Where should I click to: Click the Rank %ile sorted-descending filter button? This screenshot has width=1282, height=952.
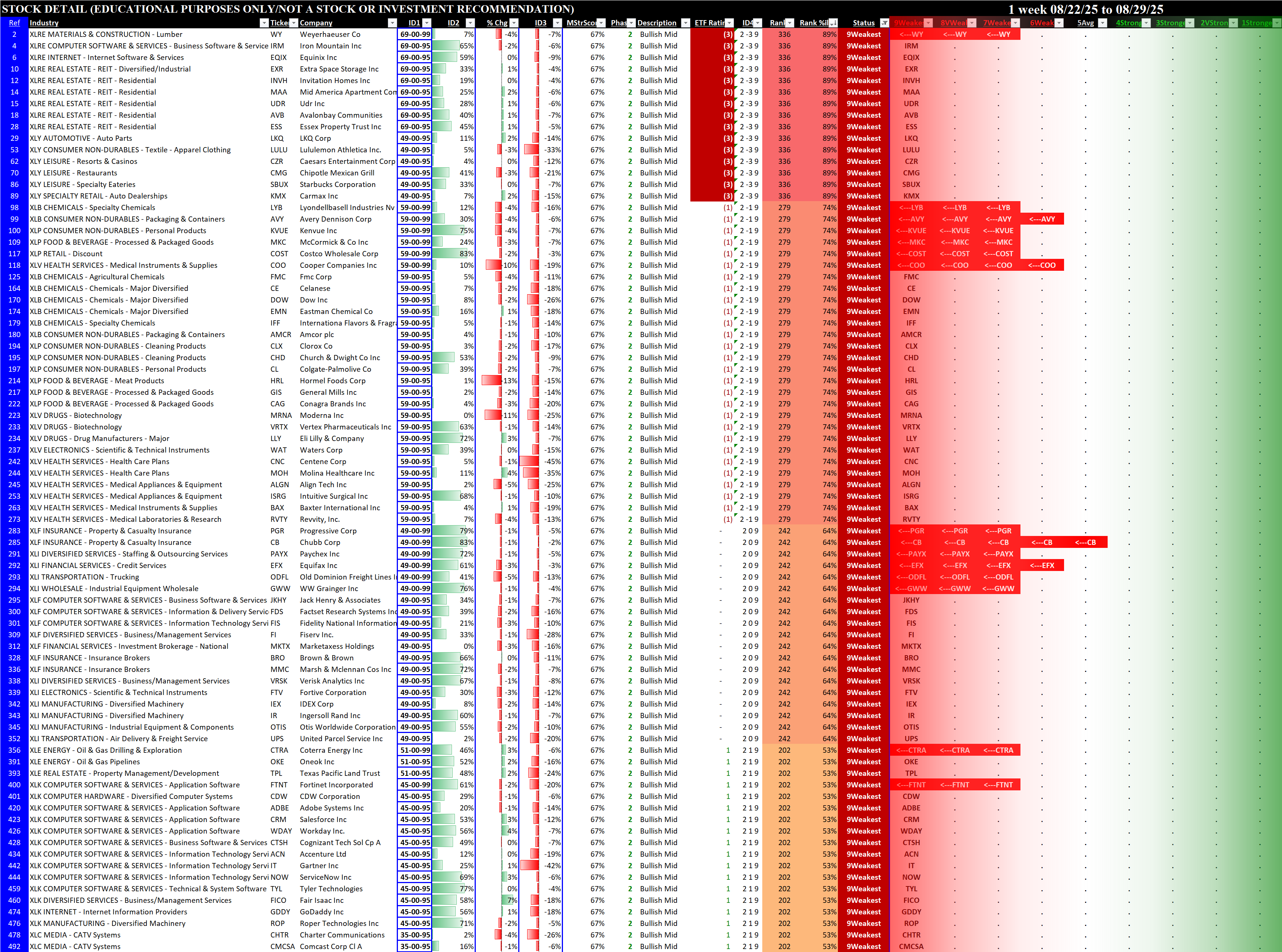[x=833, y=23]
